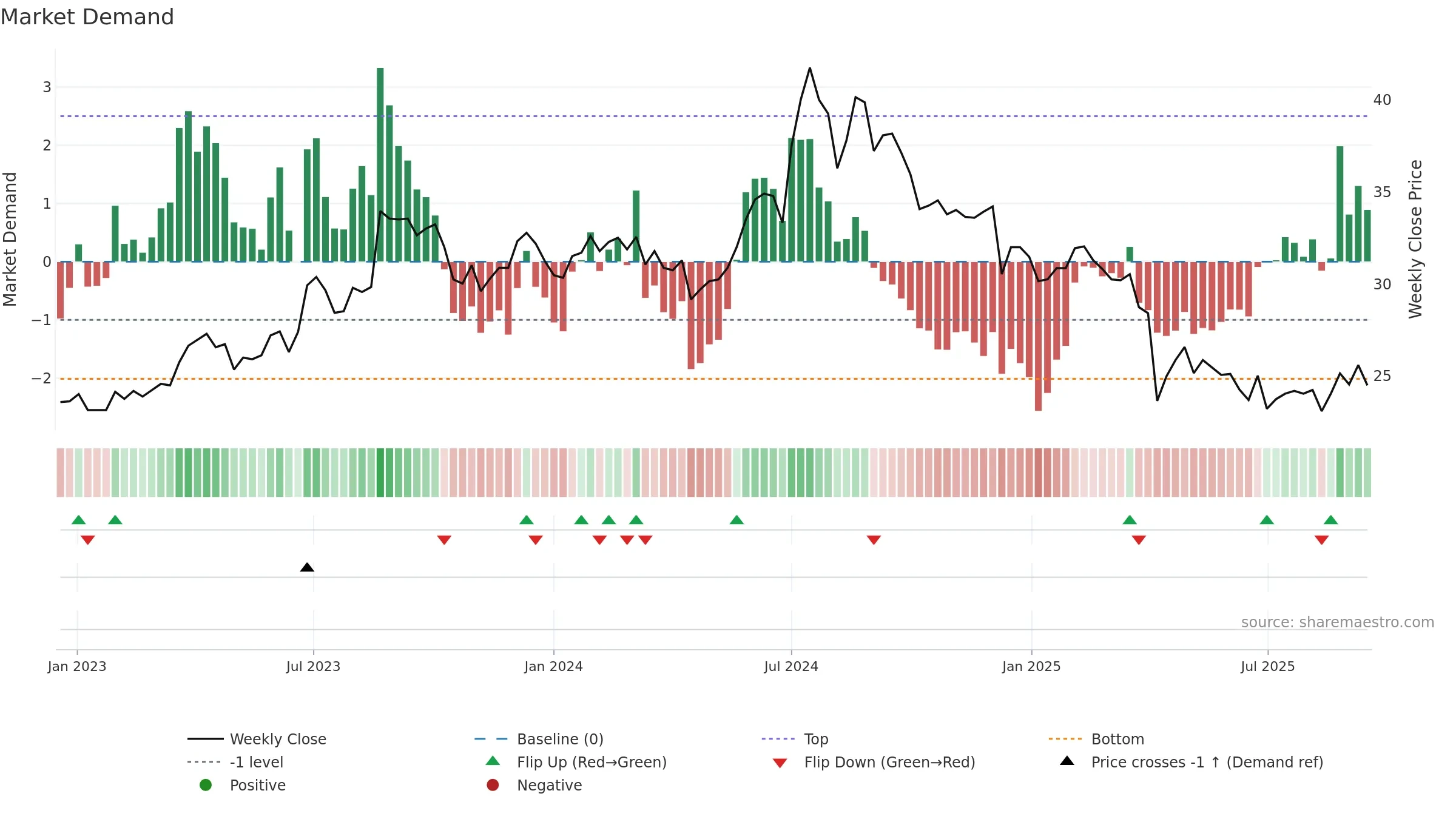The height and width of the screenshot is (819, 1456).
Task: Click the Price crosses -1 legend entry
Action: click(1191, 762)
